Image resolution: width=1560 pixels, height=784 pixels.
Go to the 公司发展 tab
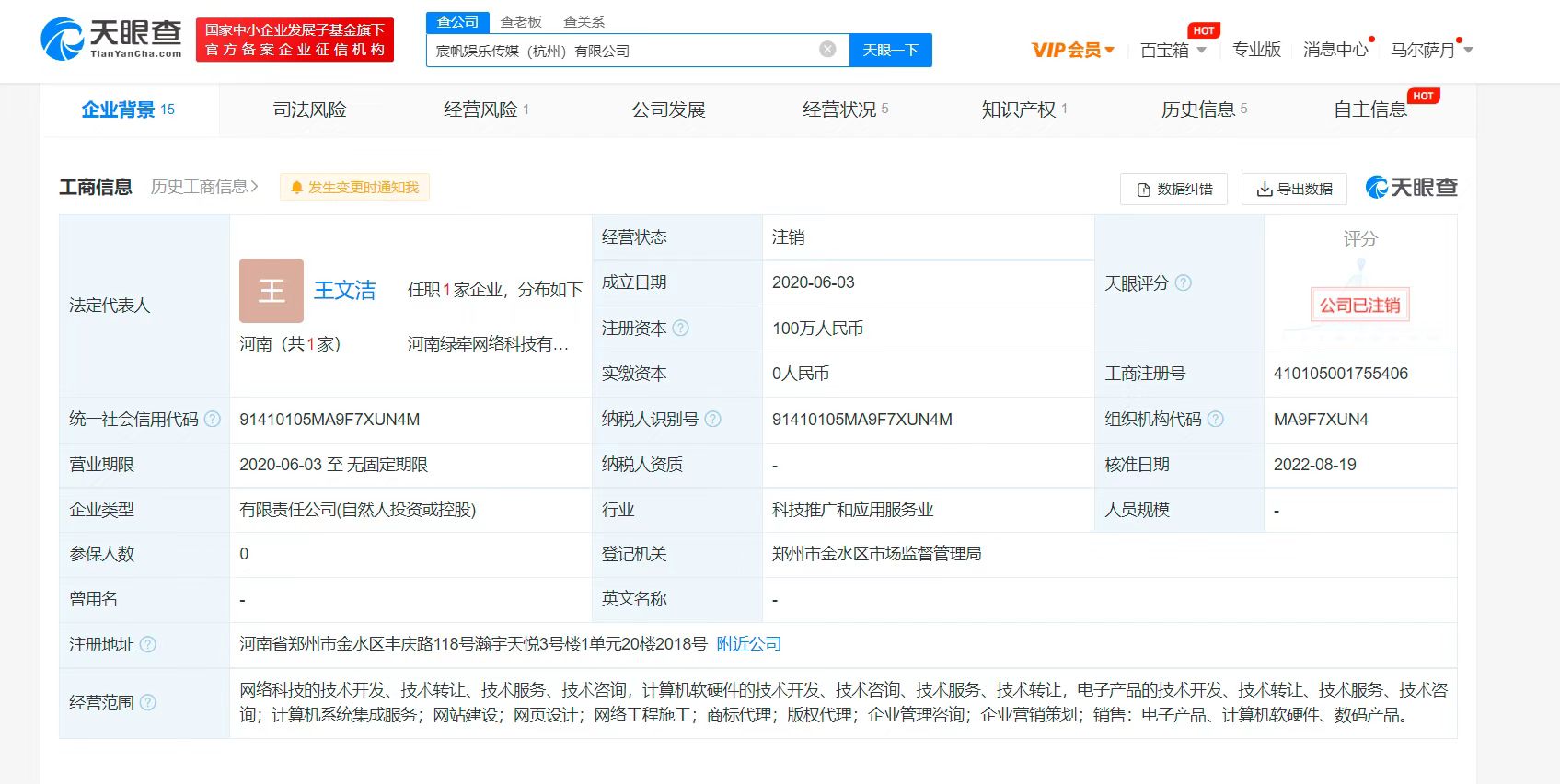click(x=668, y=110)
